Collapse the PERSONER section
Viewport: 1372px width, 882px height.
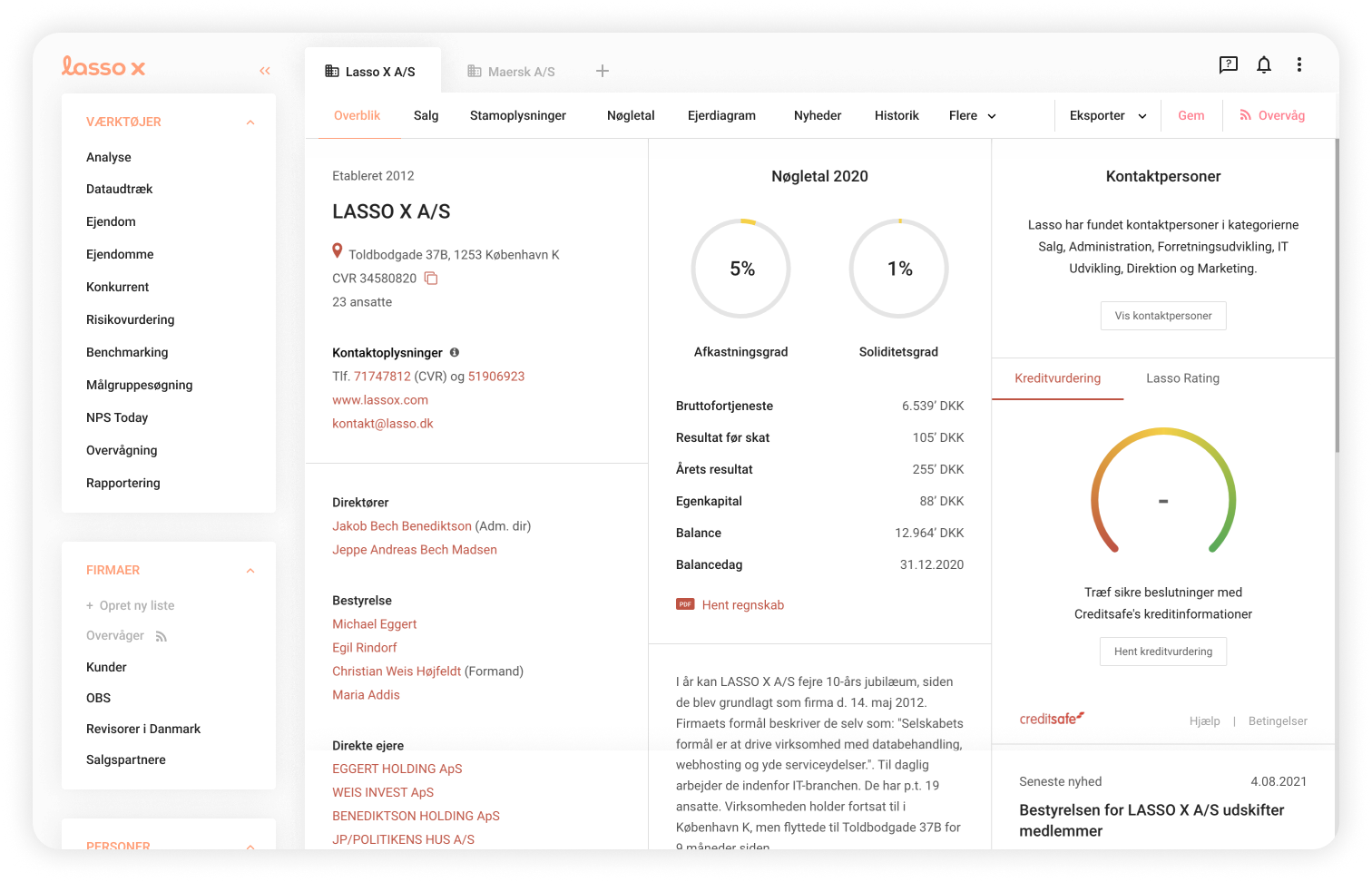click(250, 846)
